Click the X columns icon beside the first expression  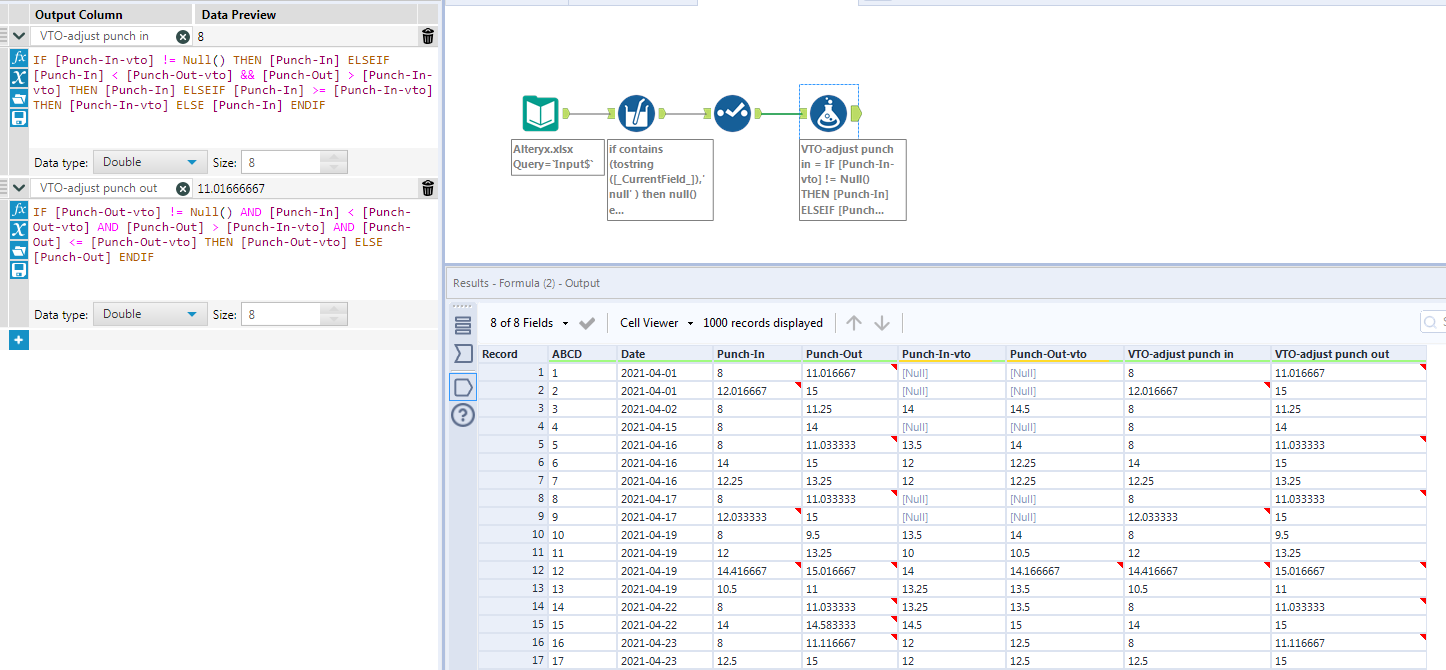18,78
